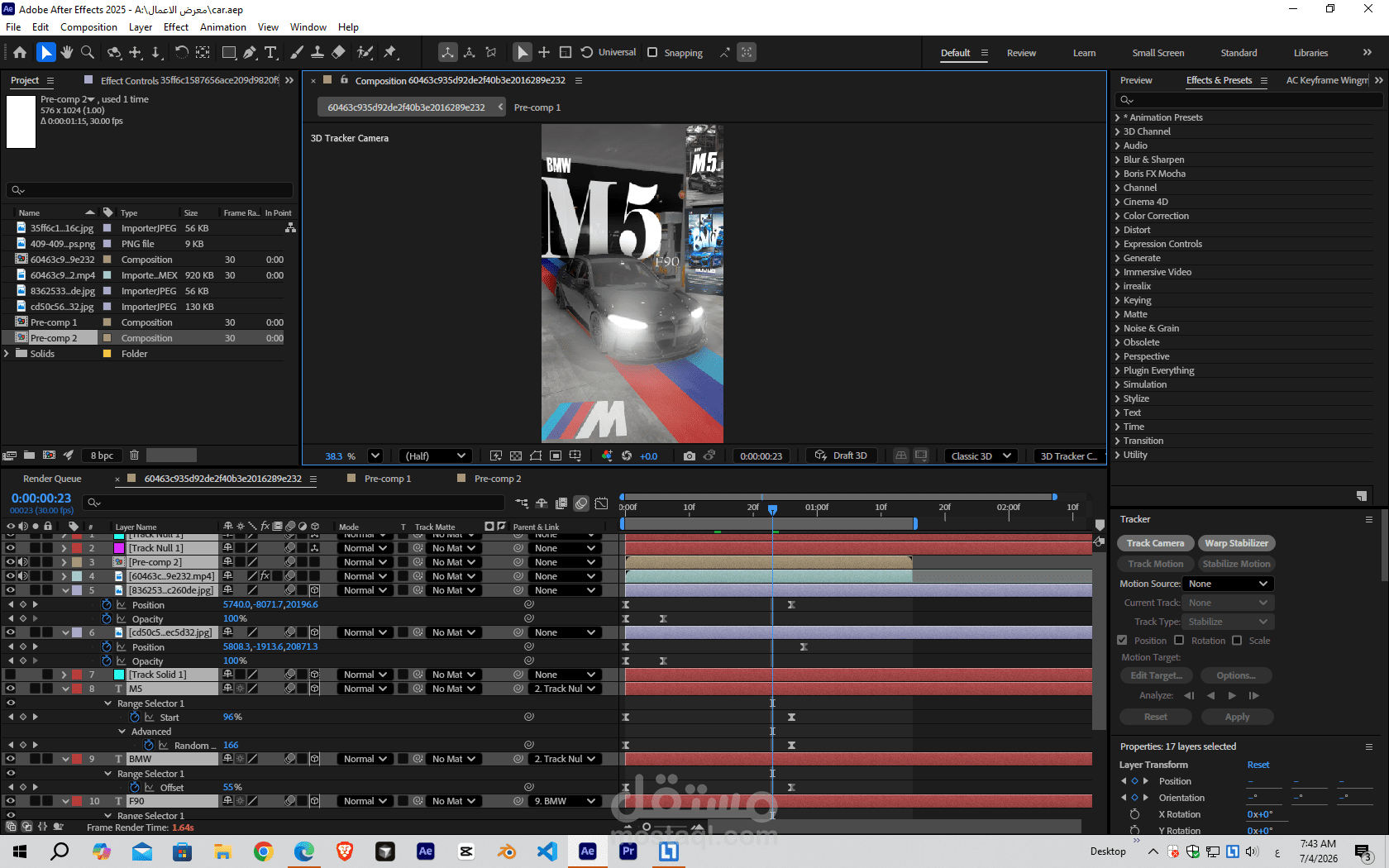
Task: Open the resolution (Half) dropdown
Action: 435,455
